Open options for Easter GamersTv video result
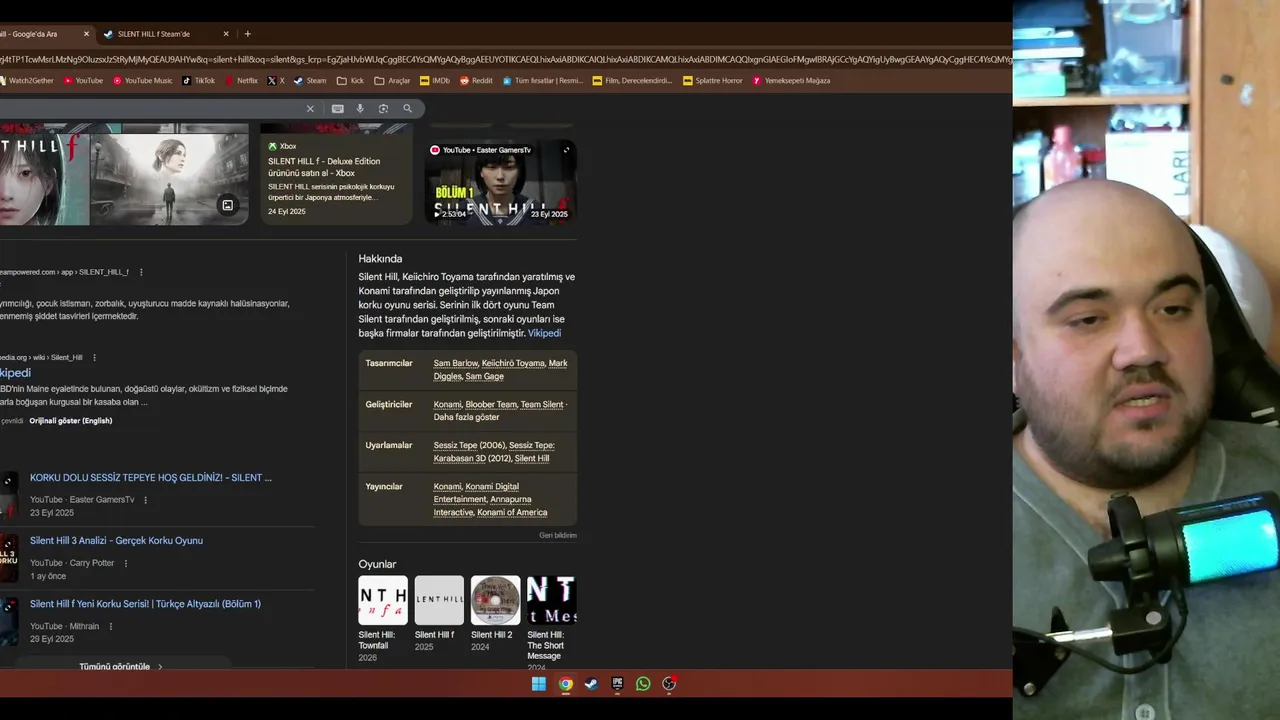 point(145,500)
